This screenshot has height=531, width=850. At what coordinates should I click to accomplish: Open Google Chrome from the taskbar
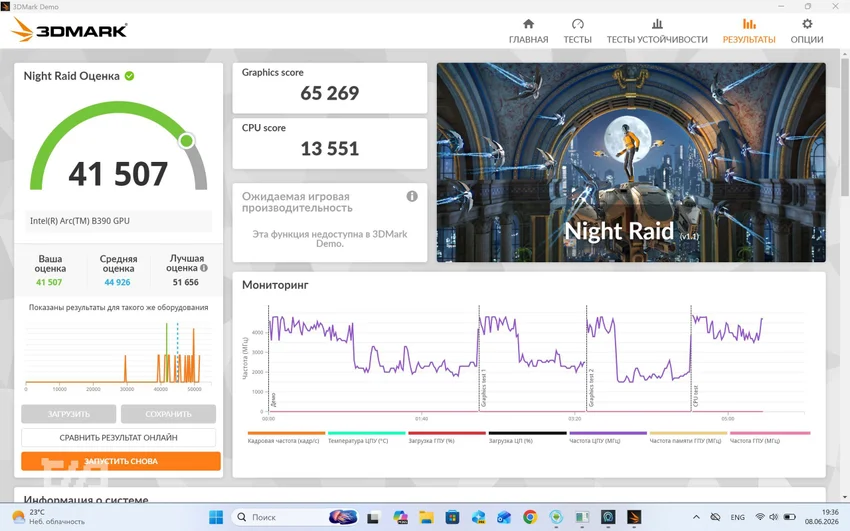530,518
